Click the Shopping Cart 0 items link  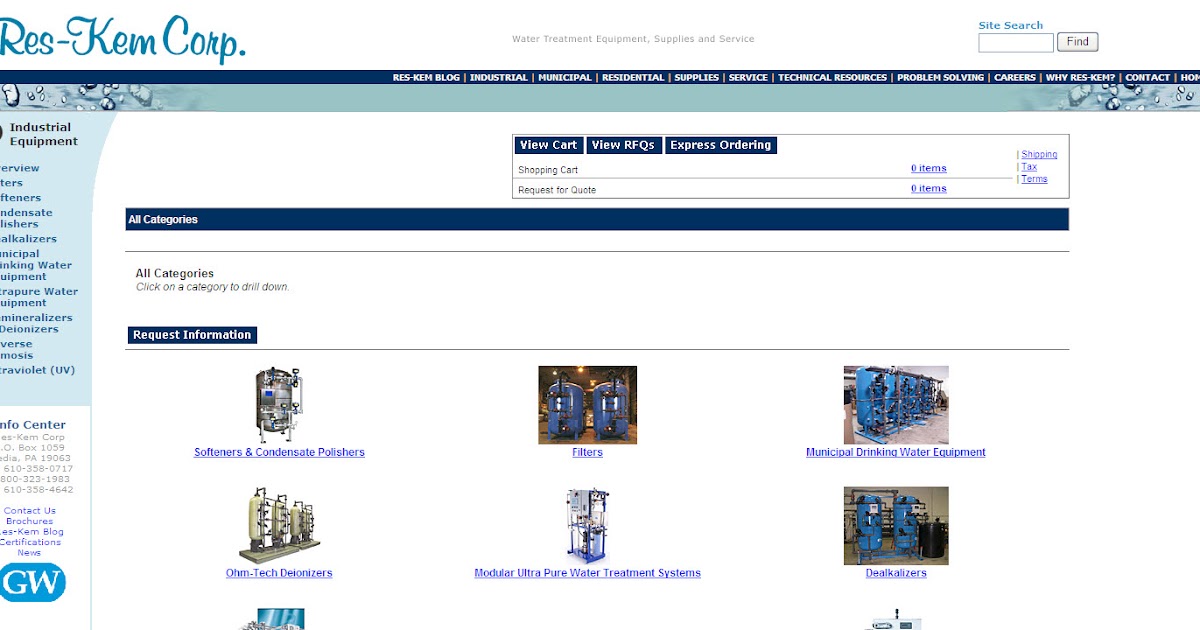click(x=928, y=167)
